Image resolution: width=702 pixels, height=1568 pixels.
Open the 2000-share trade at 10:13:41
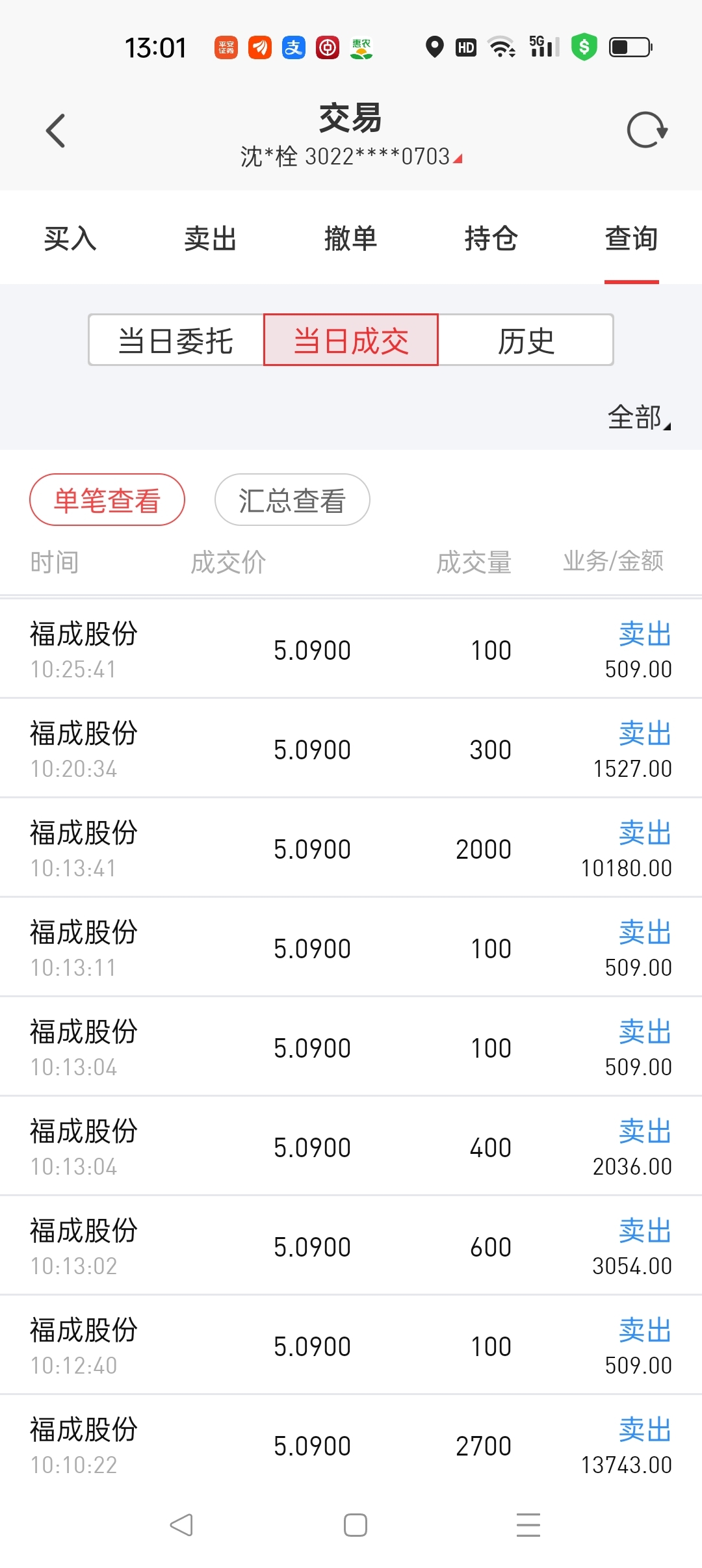click(x=351, y=848)
